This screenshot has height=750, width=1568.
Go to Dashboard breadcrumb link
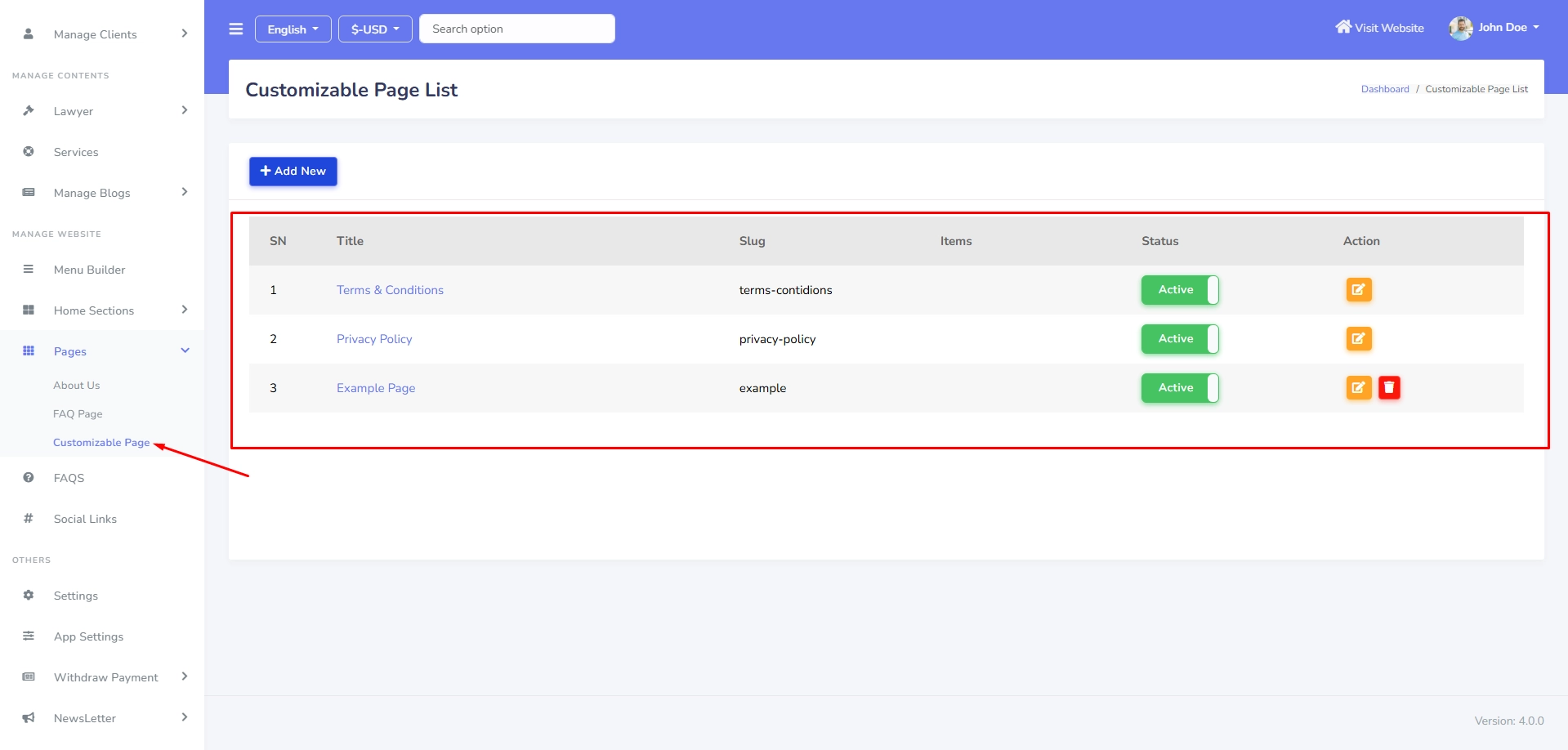tap(1385, 89)
